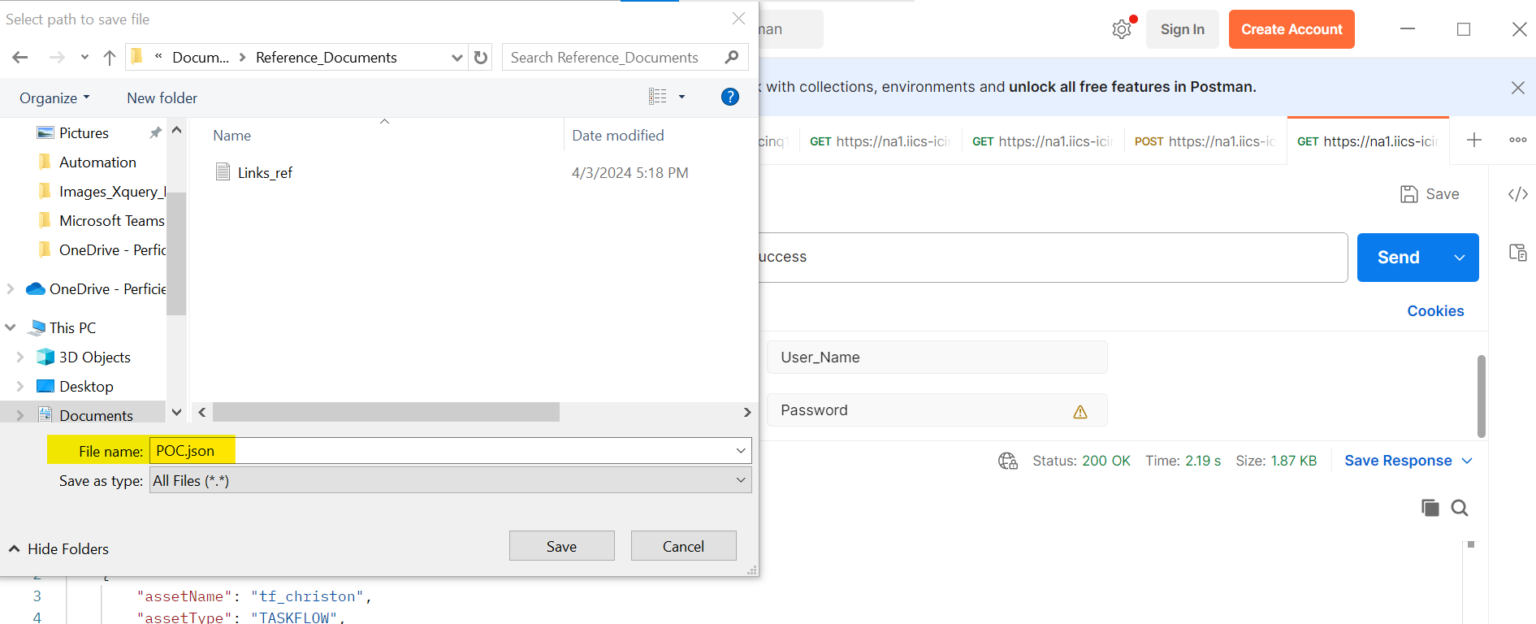The height and width of the screenshot is (624, 1536).
Task: Go up one folder level
Action: [109, 57]
